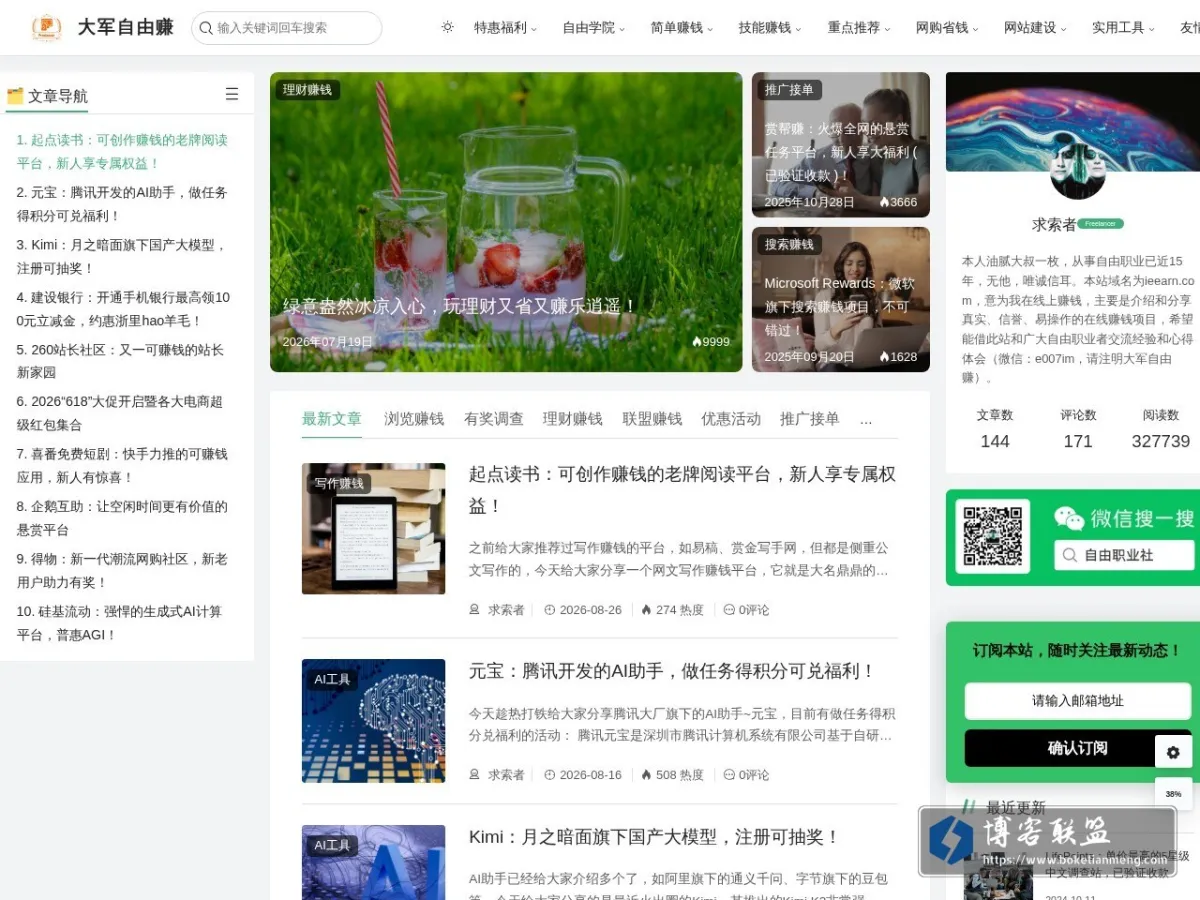The width and height of the screenshot is (1200, 900).
Task: Click the site logo icon beside 大军自由赚
Action: (46, 27)
